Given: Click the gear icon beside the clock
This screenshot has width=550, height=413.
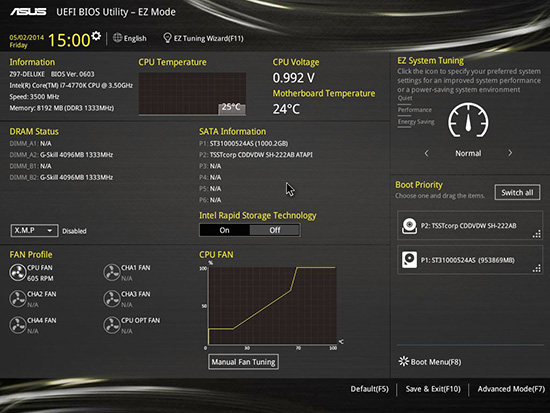Looking at the screenshot, I should point(96,36).
